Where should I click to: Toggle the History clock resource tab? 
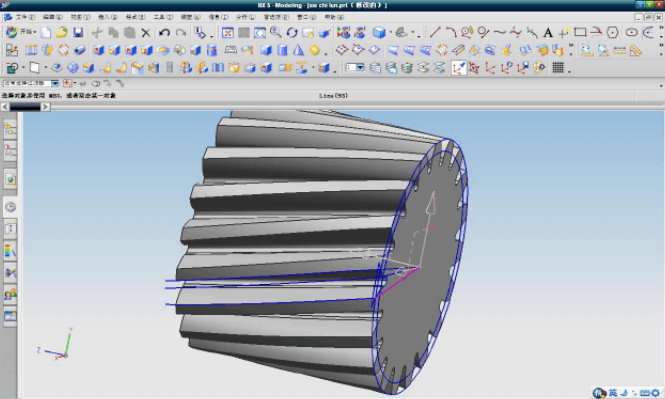(11, 207)
